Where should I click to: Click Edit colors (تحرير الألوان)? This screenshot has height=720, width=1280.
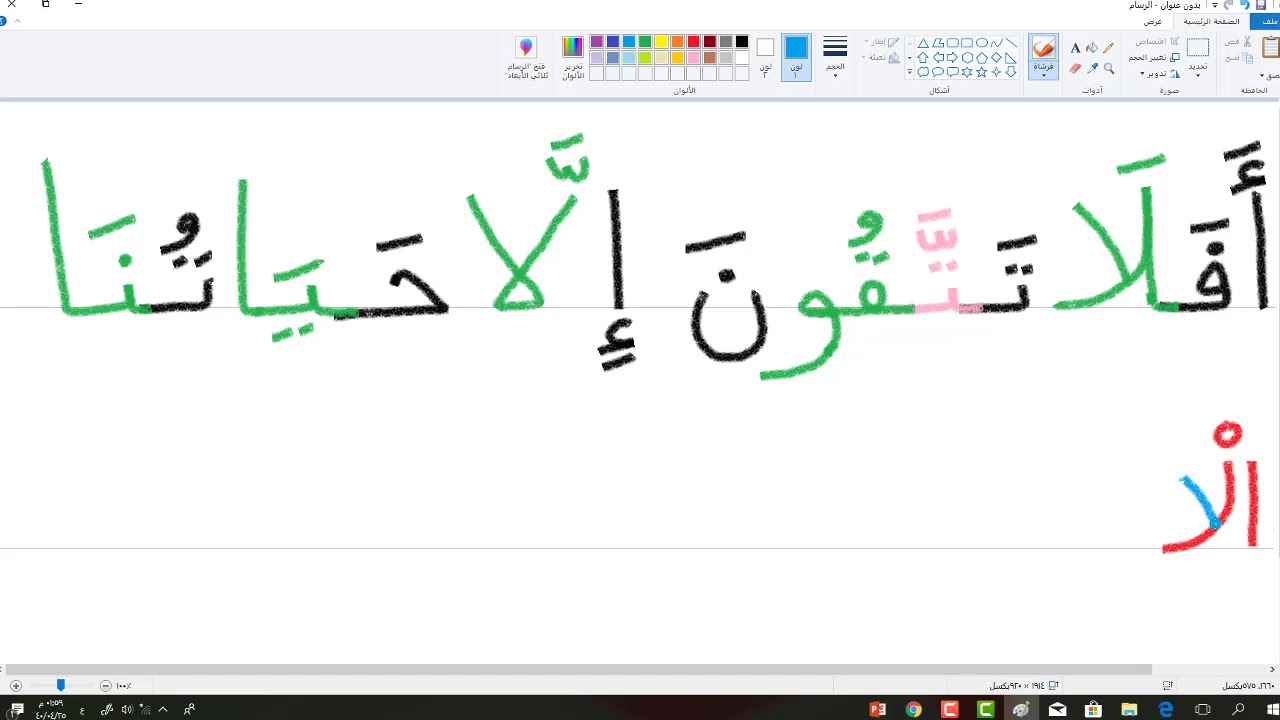pyautogui.click(x=573, y=58)
